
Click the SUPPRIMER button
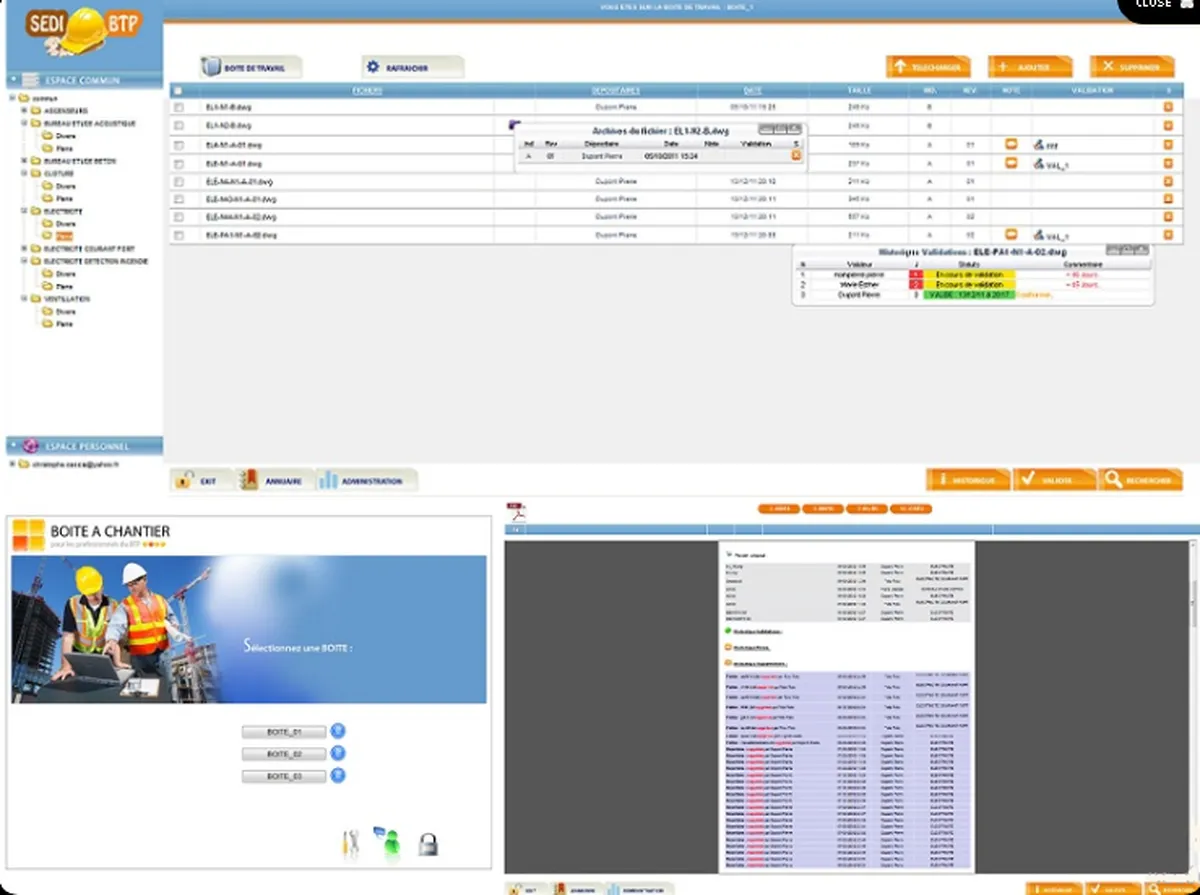tap(1131, 67)
